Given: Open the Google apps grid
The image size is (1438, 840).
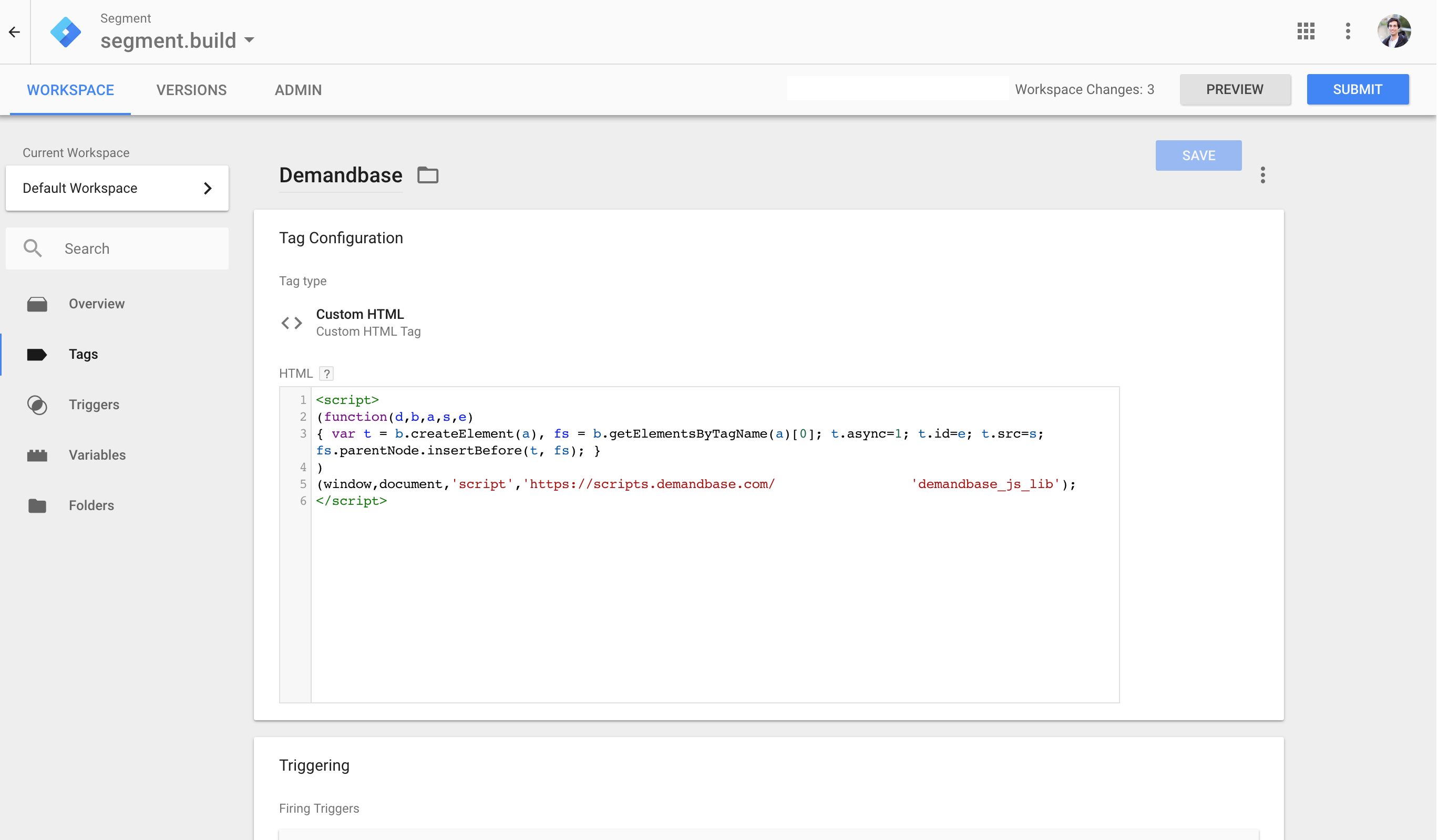Looking at the screenshot, I should pyautogui.click(x=1306, y=31).
